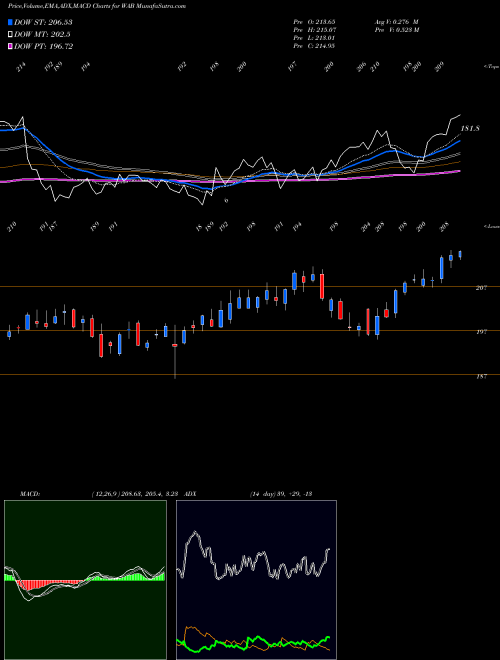Click the last blue candlestick at far right
This screenshot has height=660, width=500.
(460, 255)
